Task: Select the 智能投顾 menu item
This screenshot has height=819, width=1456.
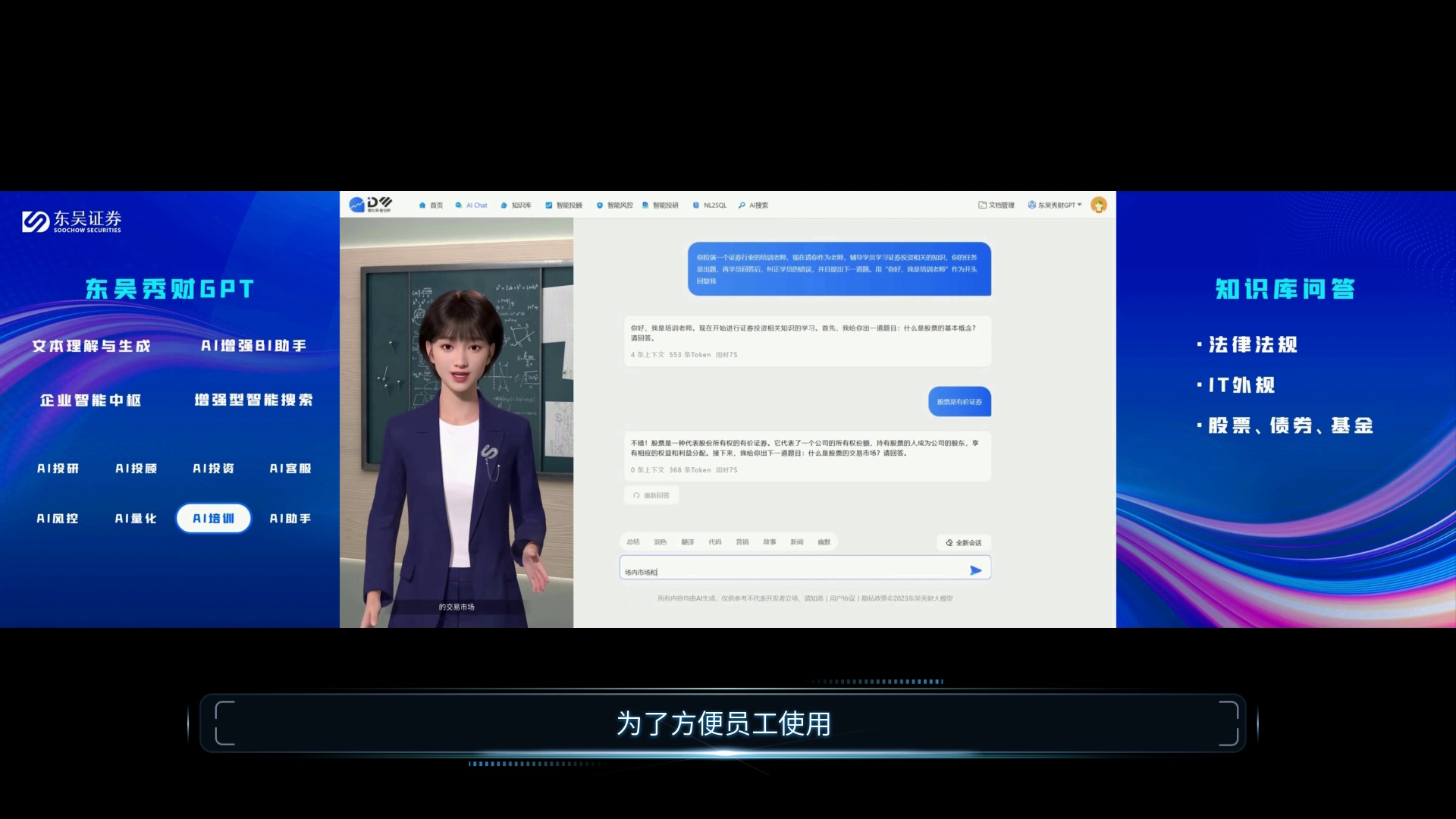Action: 563,205
